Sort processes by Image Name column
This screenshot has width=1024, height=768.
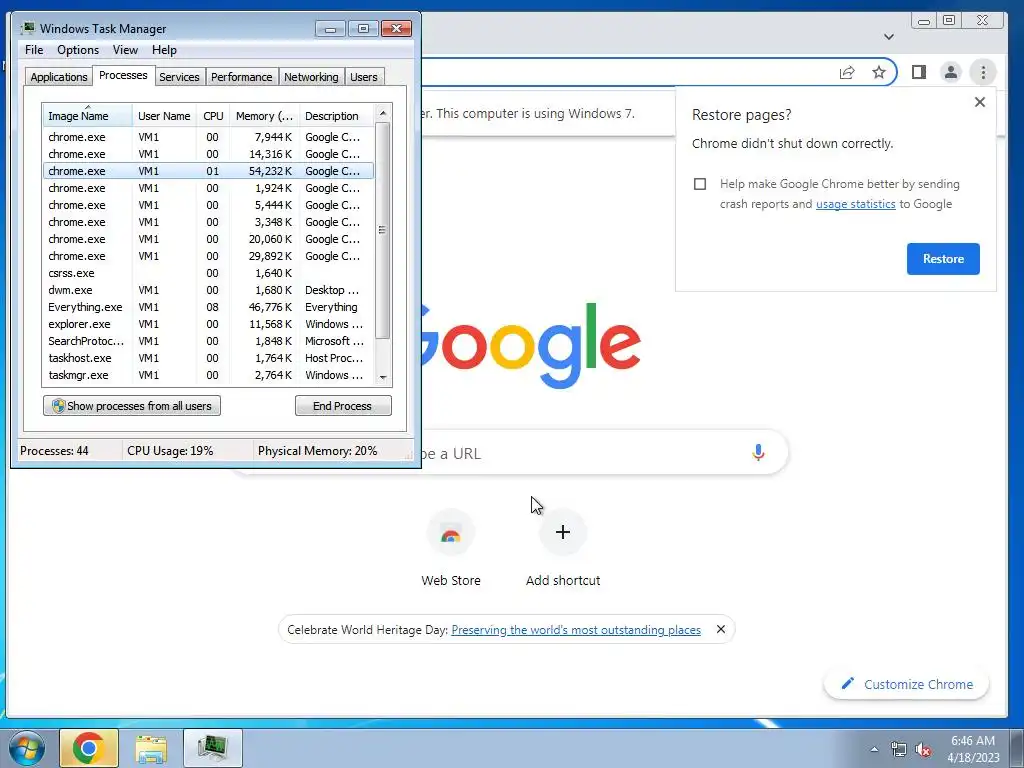point(87,116)
